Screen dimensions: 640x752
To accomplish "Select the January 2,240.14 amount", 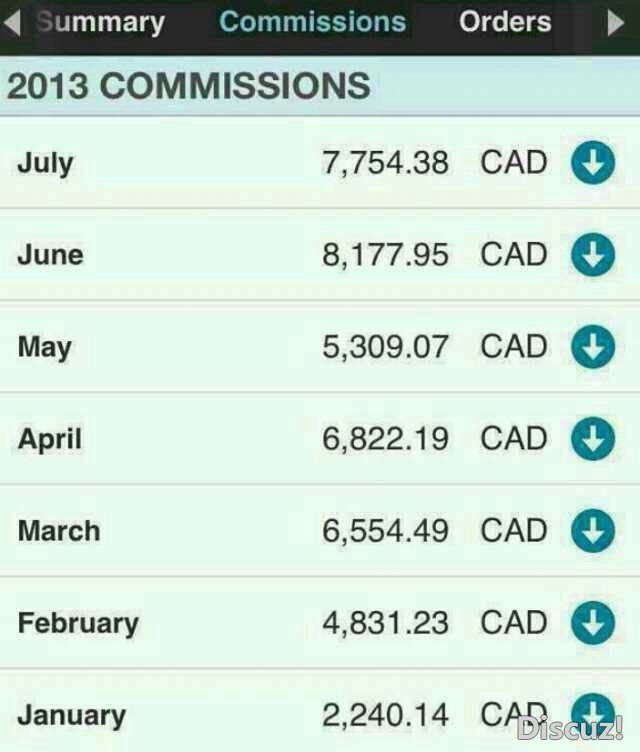I will click(x=386, y=715).
